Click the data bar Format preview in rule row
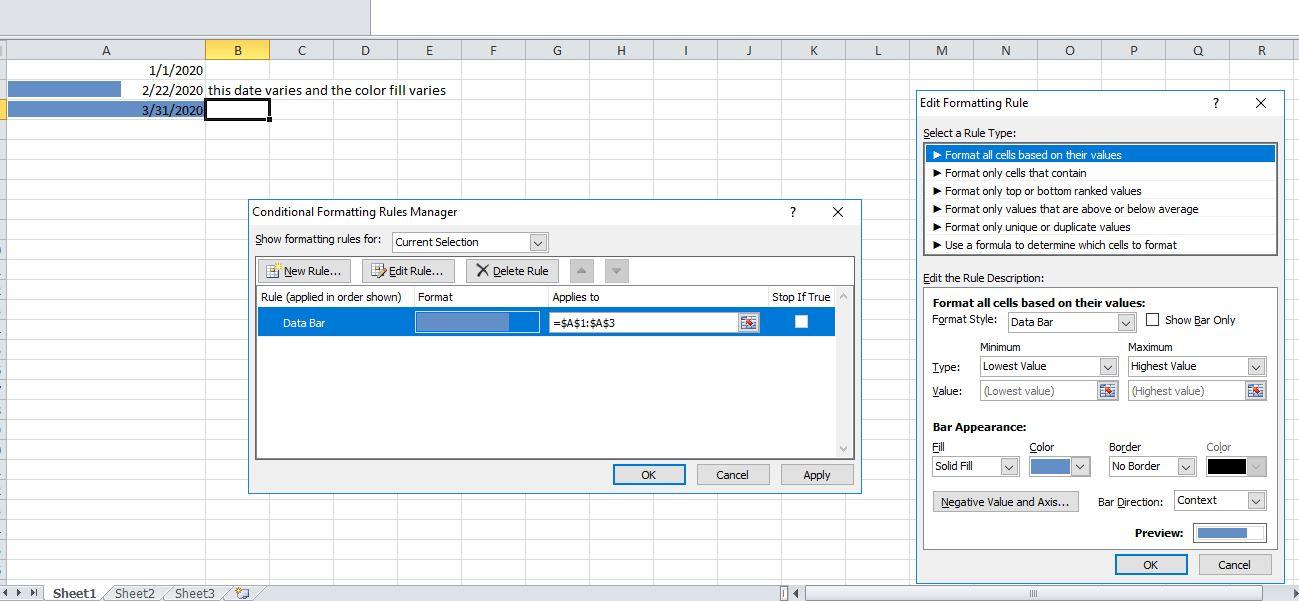Image resolution: width=1299 pixels, height=601 pixels. pos(477,322)
